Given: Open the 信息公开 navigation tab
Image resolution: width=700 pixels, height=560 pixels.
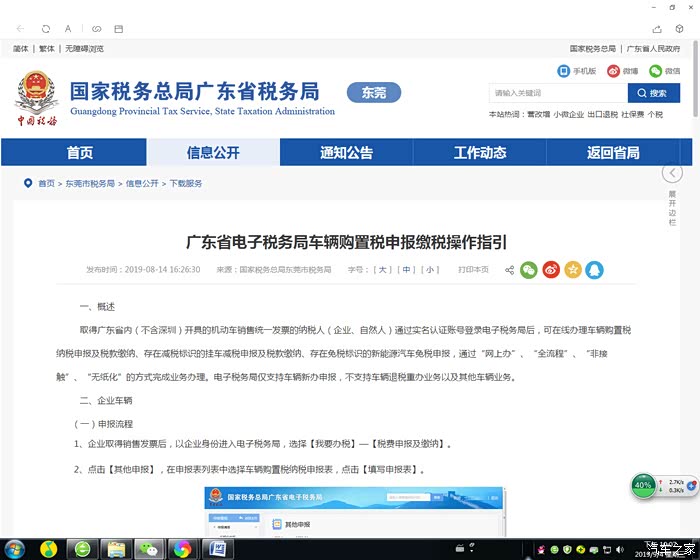Looking at the screenshot, I should (x=213, y=152).
